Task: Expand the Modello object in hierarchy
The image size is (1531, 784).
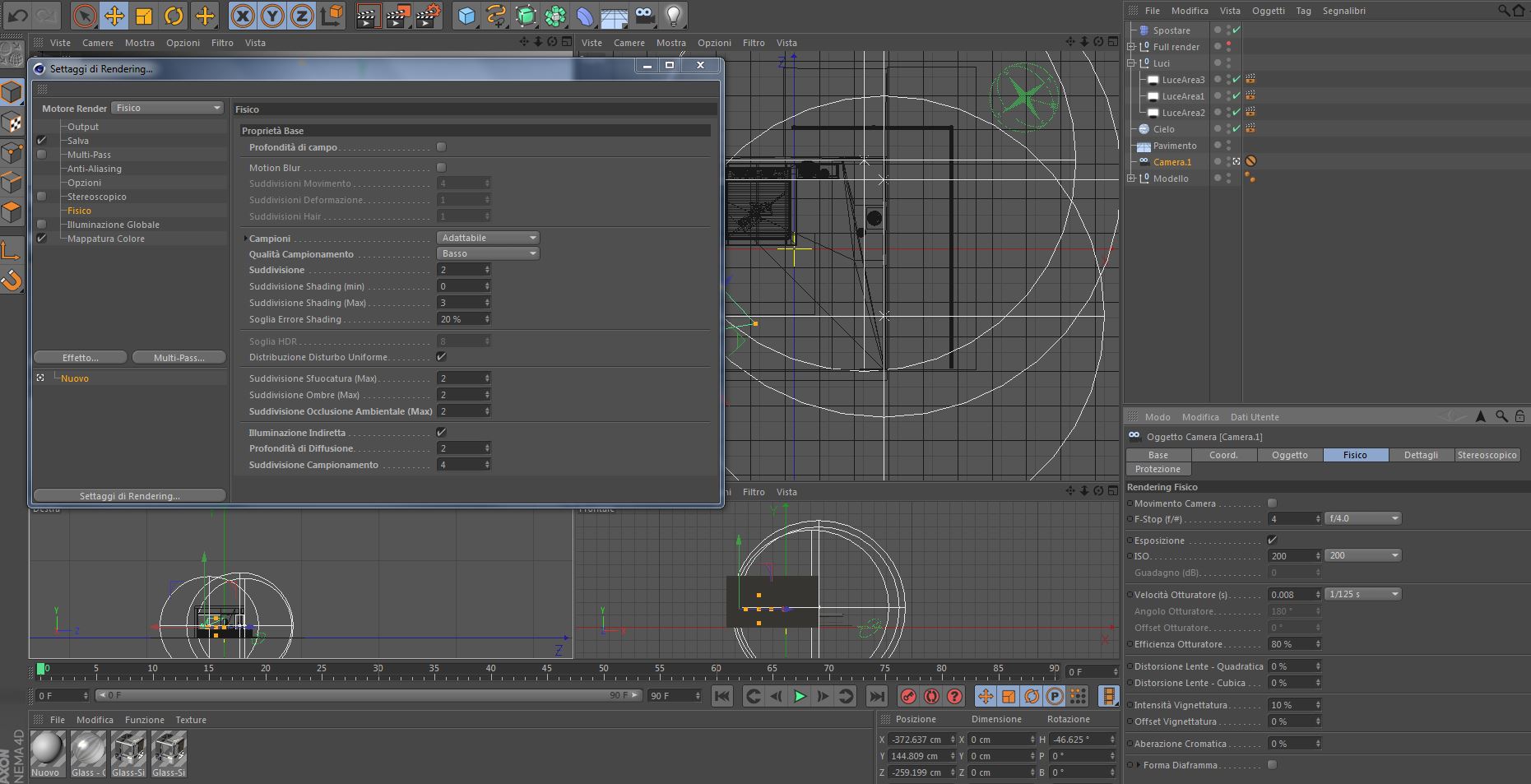Action: click(1131, 179)
